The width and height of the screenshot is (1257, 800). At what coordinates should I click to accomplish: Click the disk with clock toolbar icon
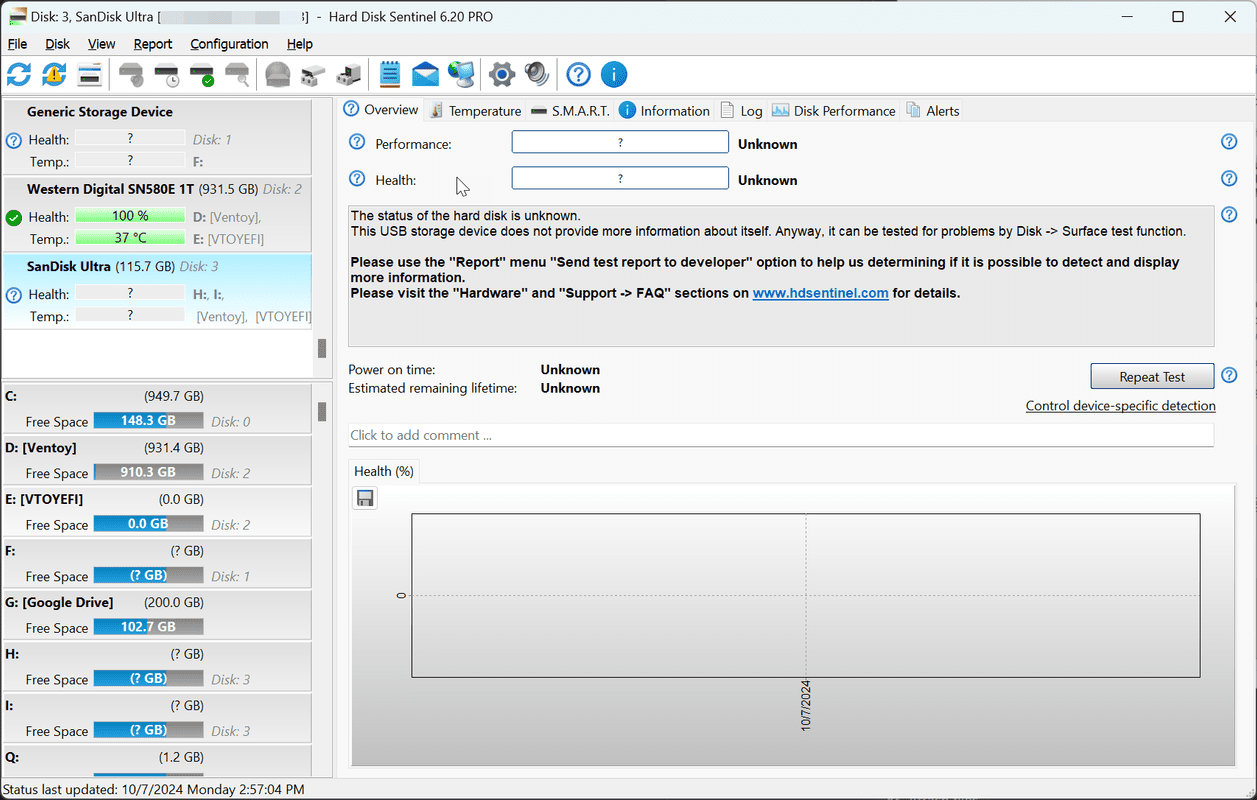pos(166,74)
